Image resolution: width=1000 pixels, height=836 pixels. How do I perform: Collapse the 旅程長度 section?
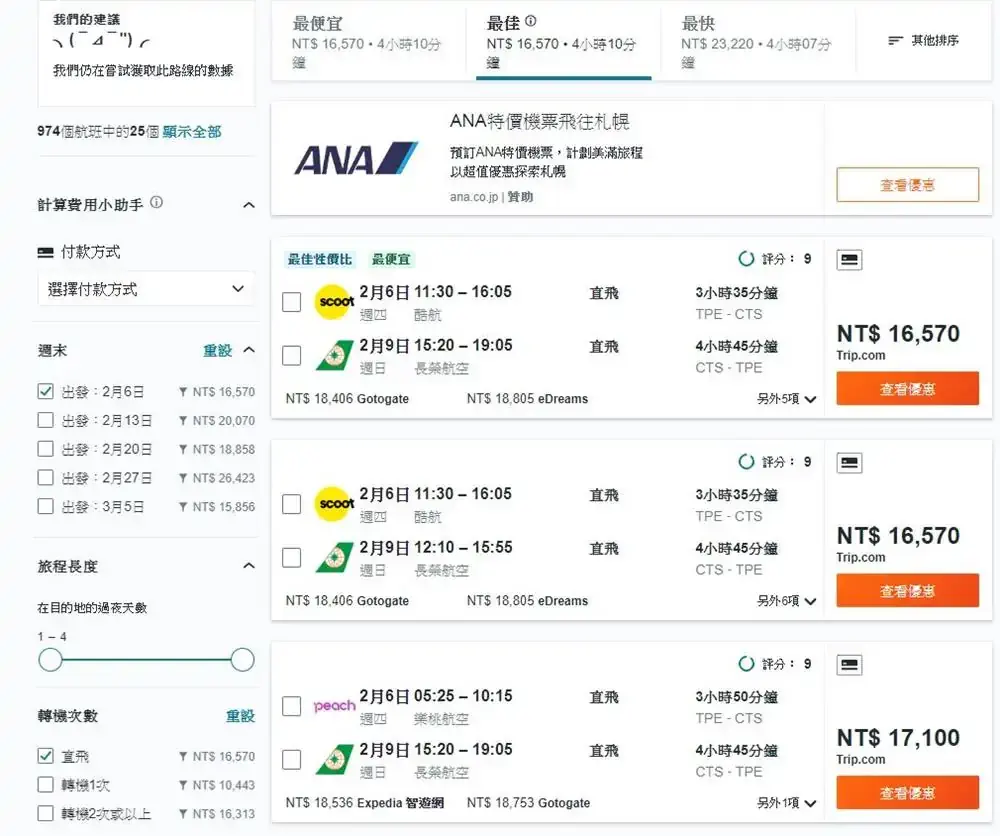click(x=249, y=566)
